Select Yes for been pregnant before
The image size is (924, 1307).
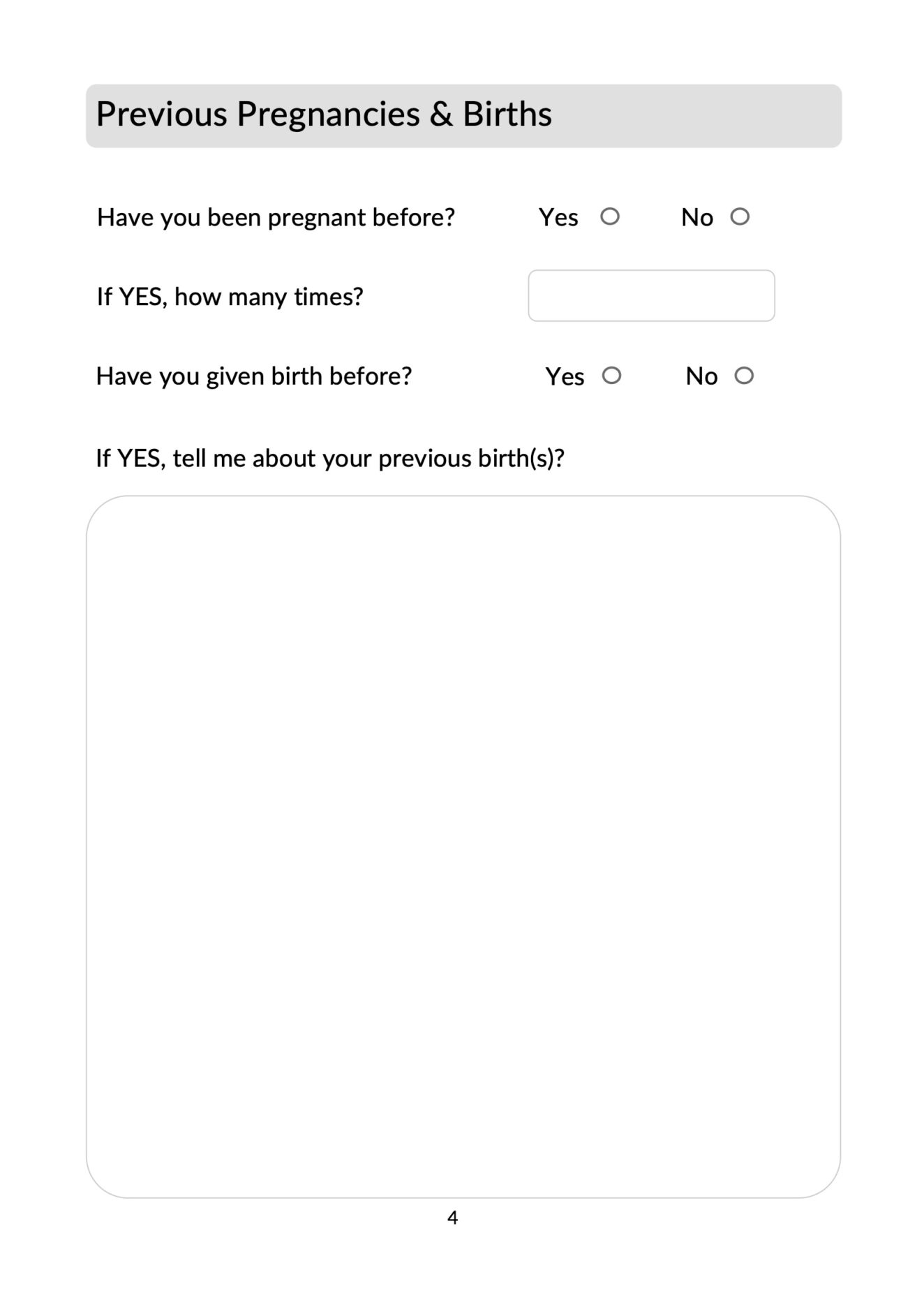(x=610, y=216)
